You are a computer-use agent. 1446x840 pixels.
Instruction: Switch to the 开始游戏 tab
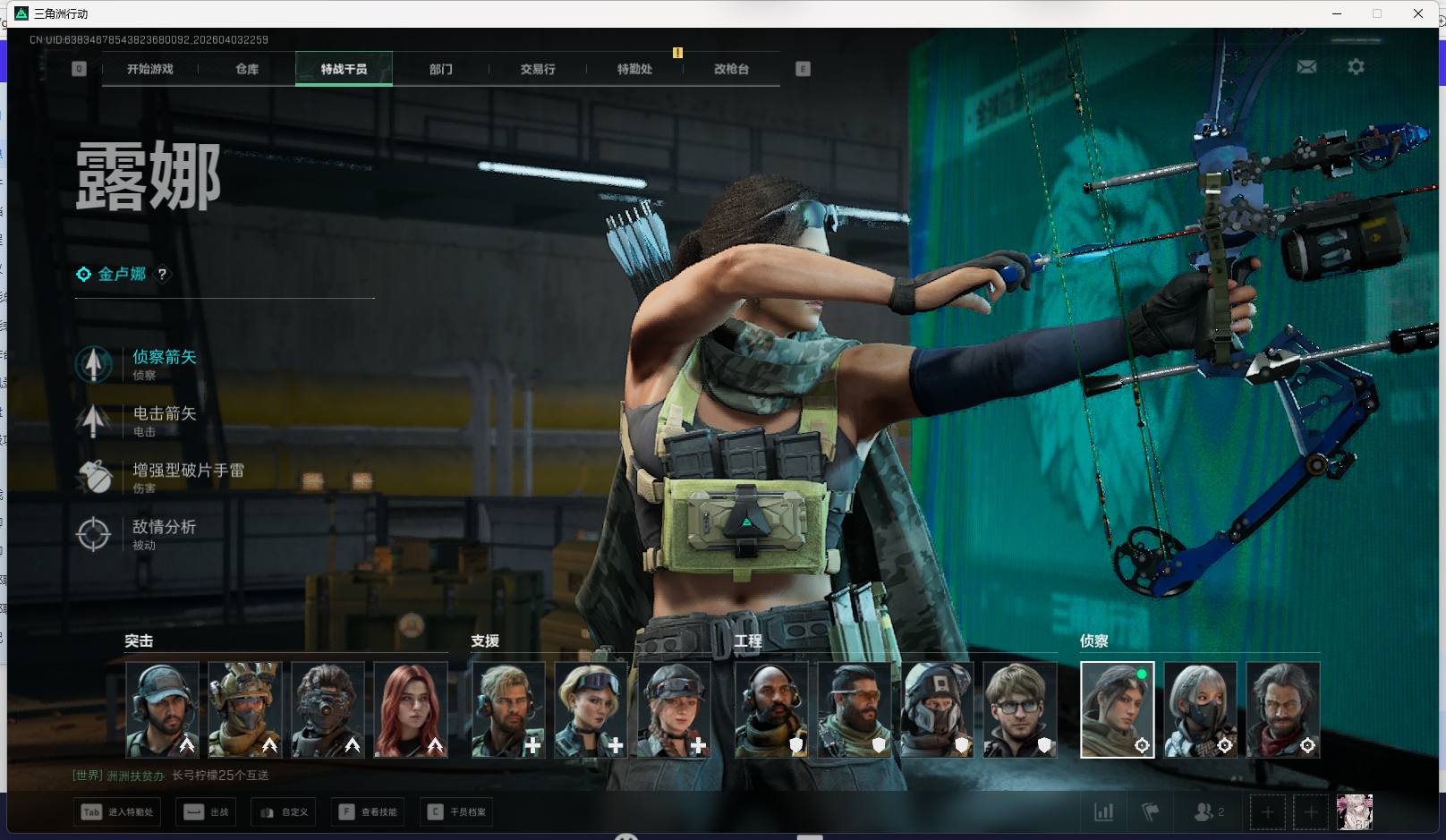click(150, 69)
